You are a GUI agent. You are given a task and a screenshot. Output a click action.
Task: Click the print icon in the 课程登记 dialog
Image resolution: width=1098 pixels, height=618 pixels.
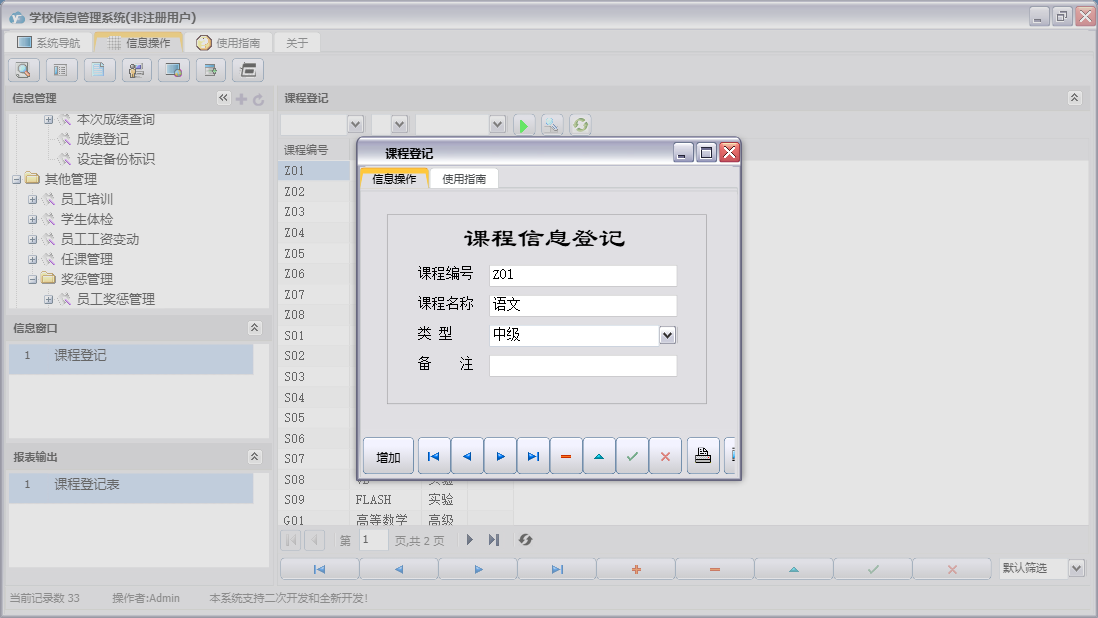[703, 456]
